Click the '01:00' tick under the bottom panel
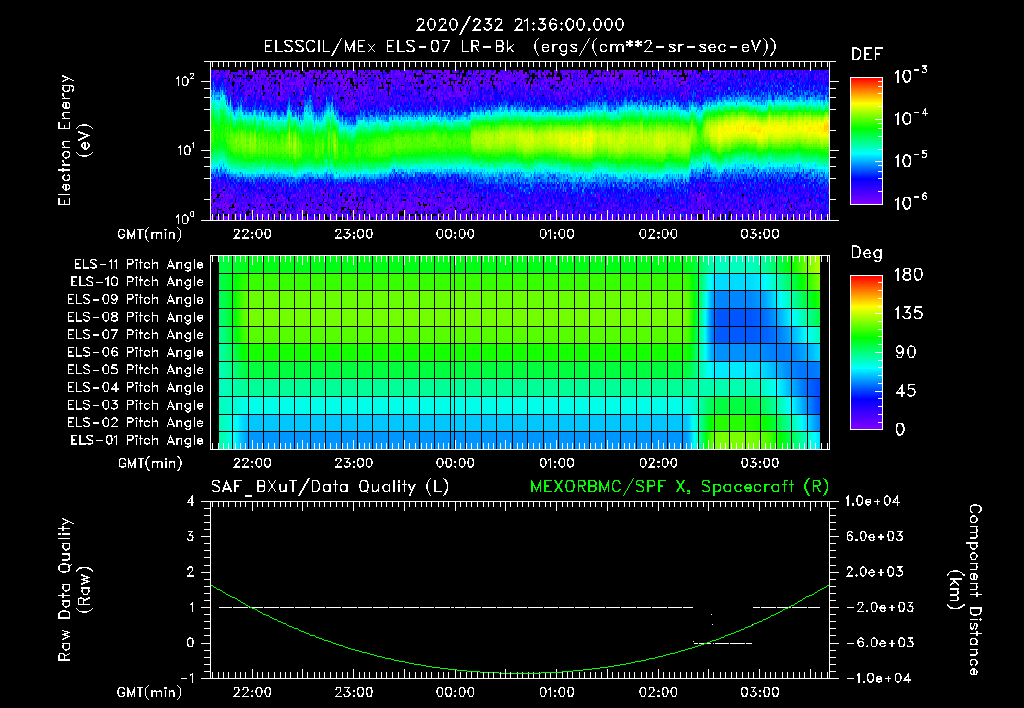 pyautogui.click(x=556, y=692)
